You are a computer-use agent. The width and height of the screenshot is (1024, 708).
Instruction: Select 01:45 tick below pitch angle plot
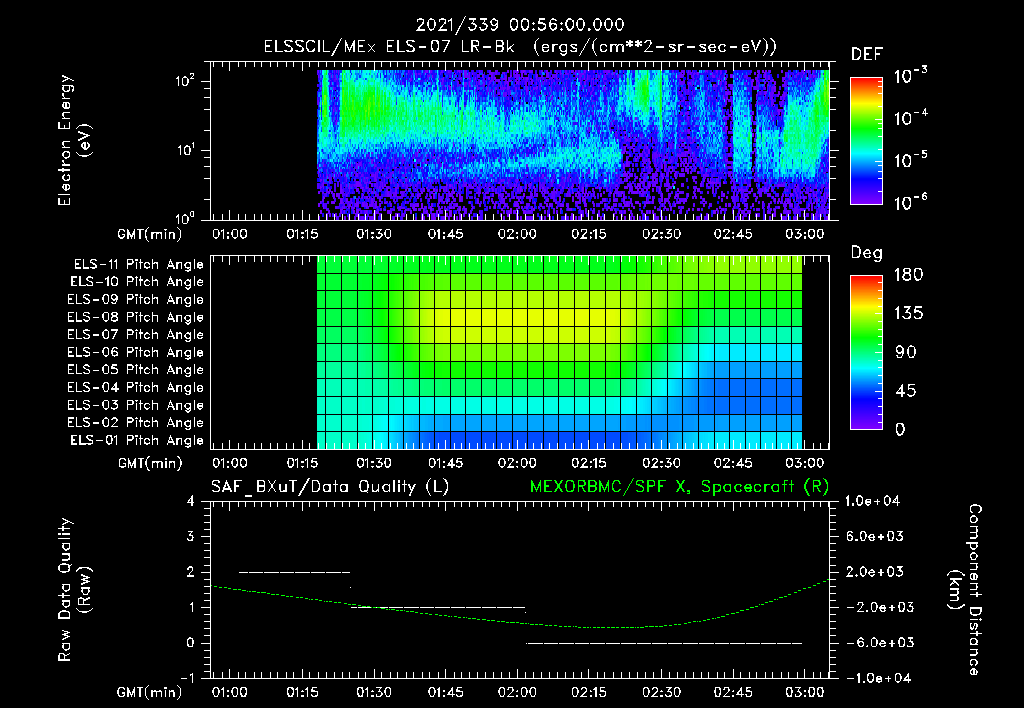[x=445, y=463]
